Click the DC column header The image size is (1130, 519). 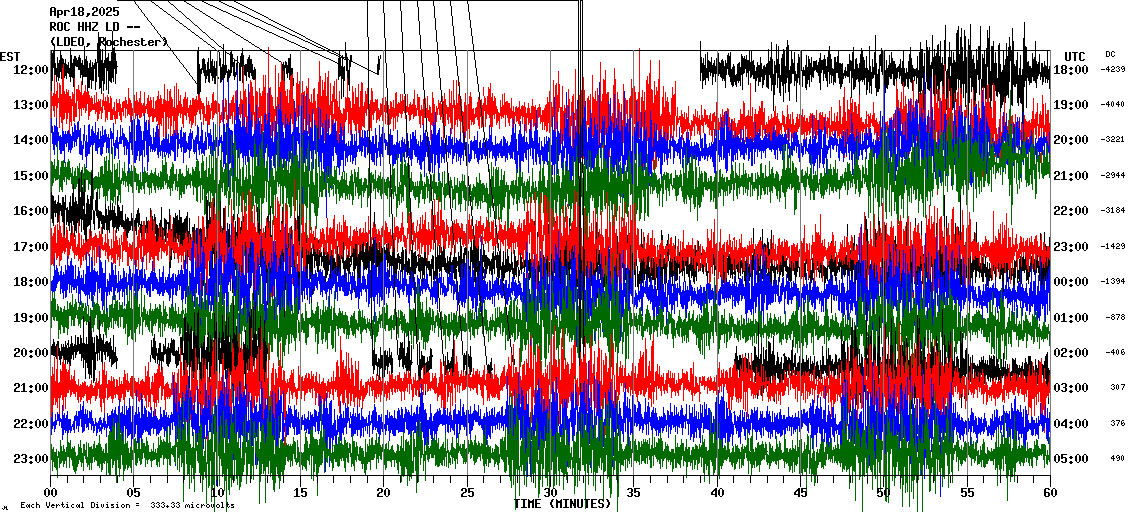point(1110,54)
